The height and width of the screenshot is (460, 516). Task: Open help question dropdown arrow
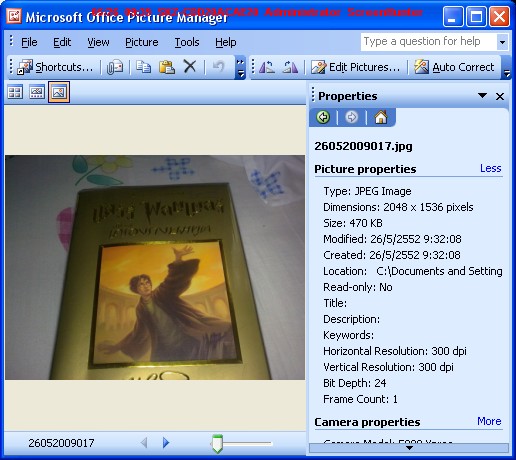point(502,42)
